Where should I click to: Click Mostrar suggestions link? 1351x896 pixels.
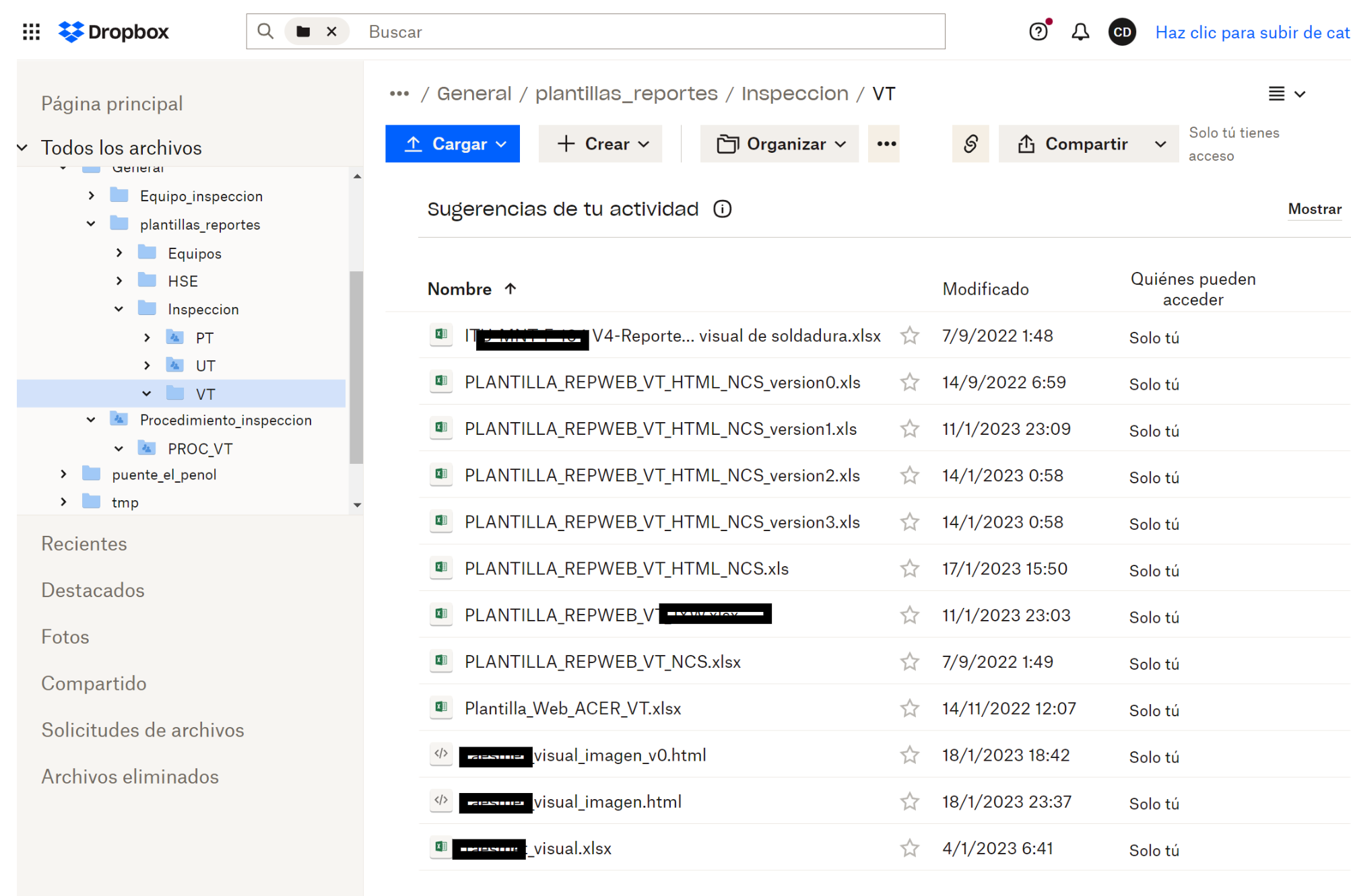1314,209
